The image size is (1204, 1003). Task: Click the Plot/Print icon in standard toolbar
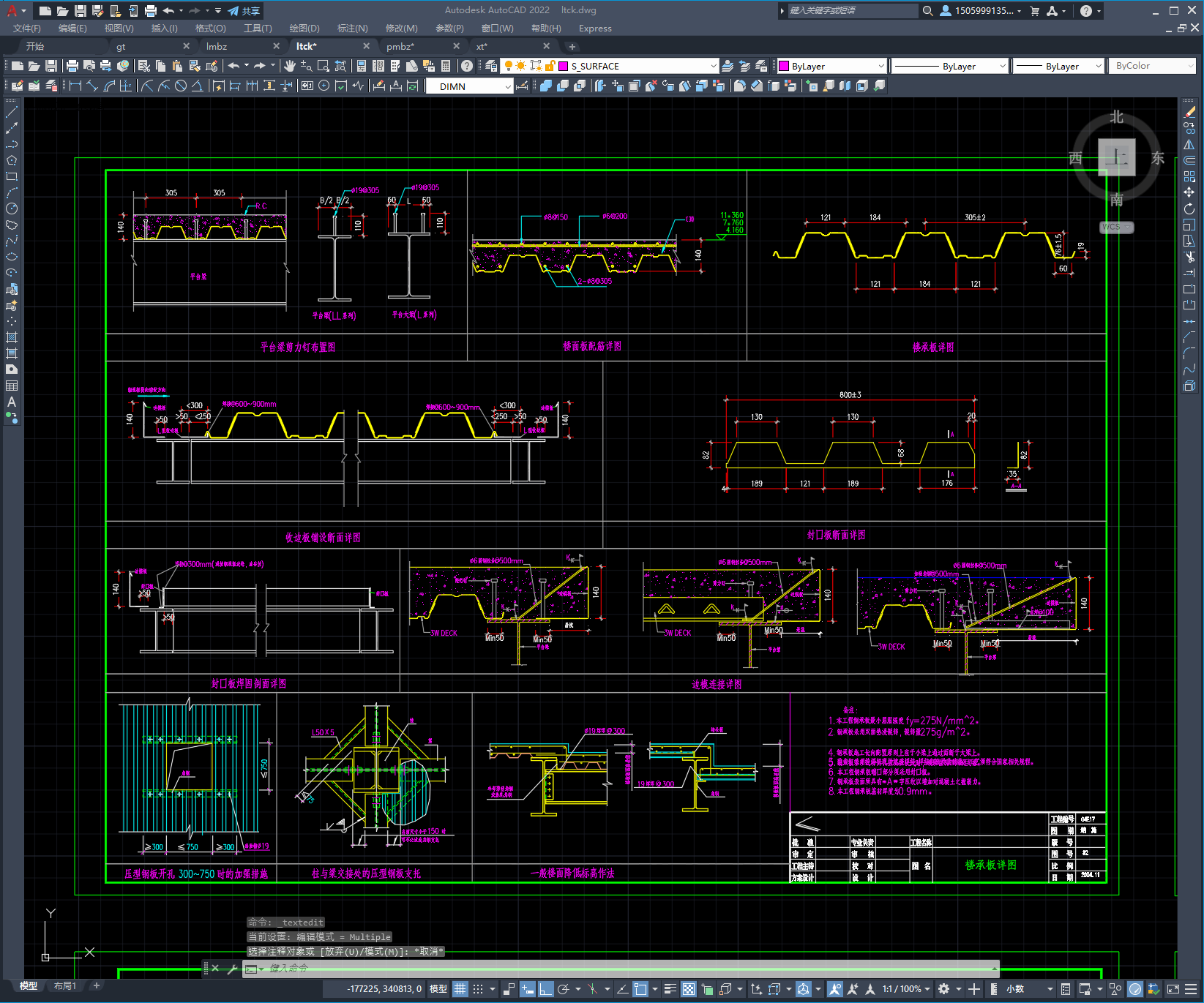tap(72, 66)
